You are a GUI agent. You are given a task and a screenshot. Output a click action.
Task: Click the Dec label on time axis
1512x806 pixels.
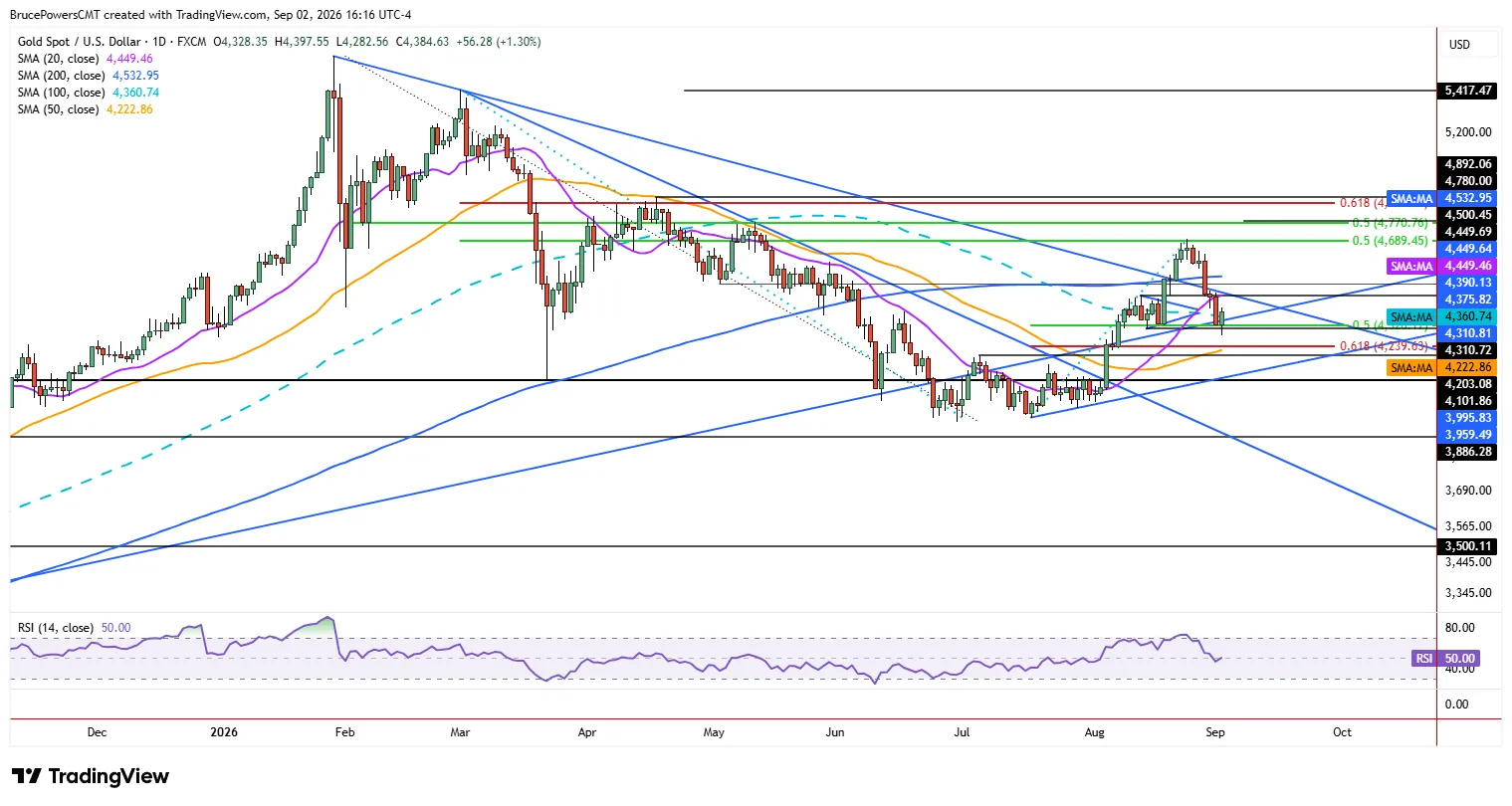tap(97, 732)
